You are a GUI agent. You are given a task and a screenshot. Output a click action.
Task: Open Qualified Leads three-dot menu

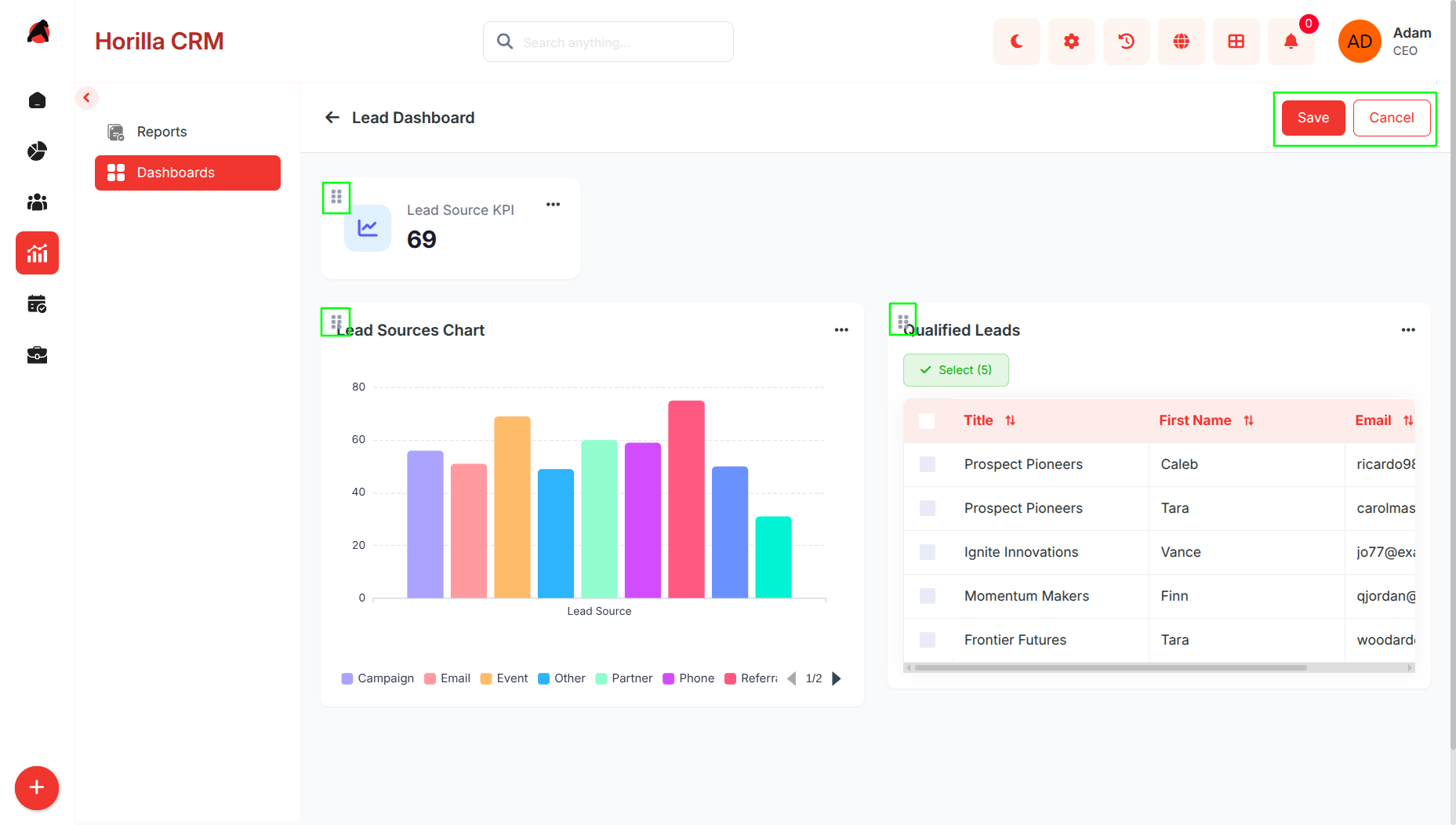tap(1408, 330)
